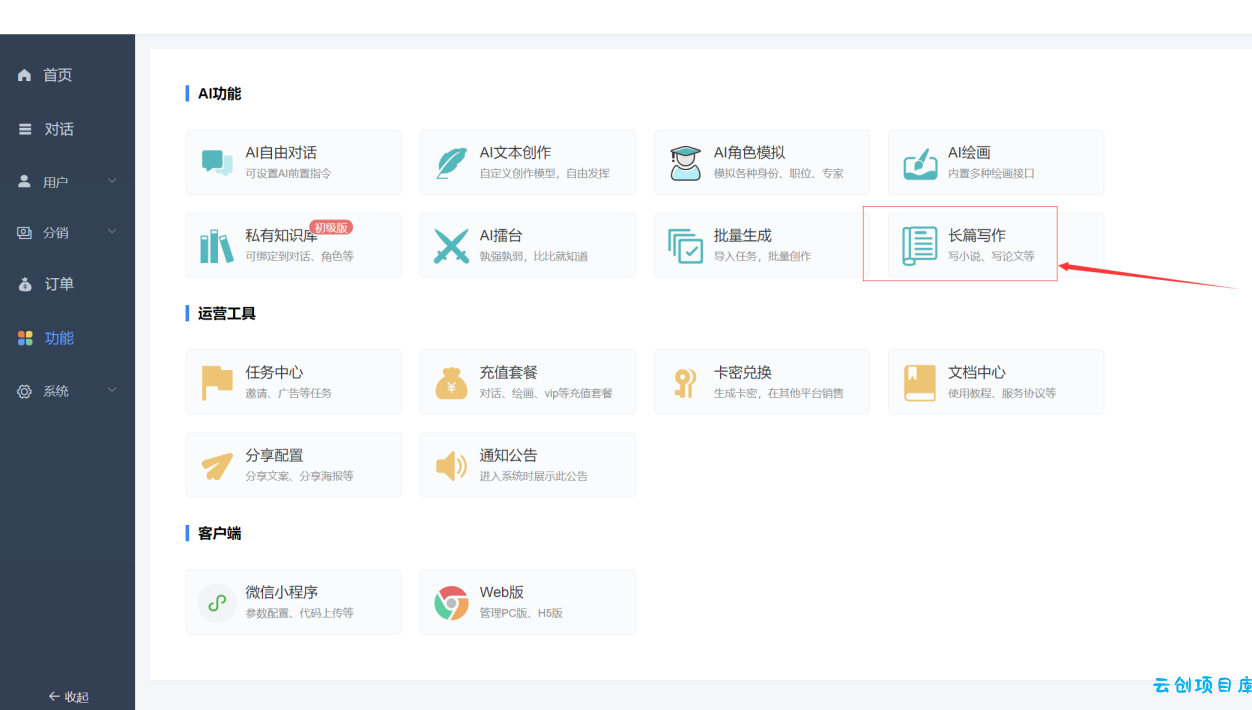
Task: Click the gear icon beside 系统
Action: pos(25,391)
